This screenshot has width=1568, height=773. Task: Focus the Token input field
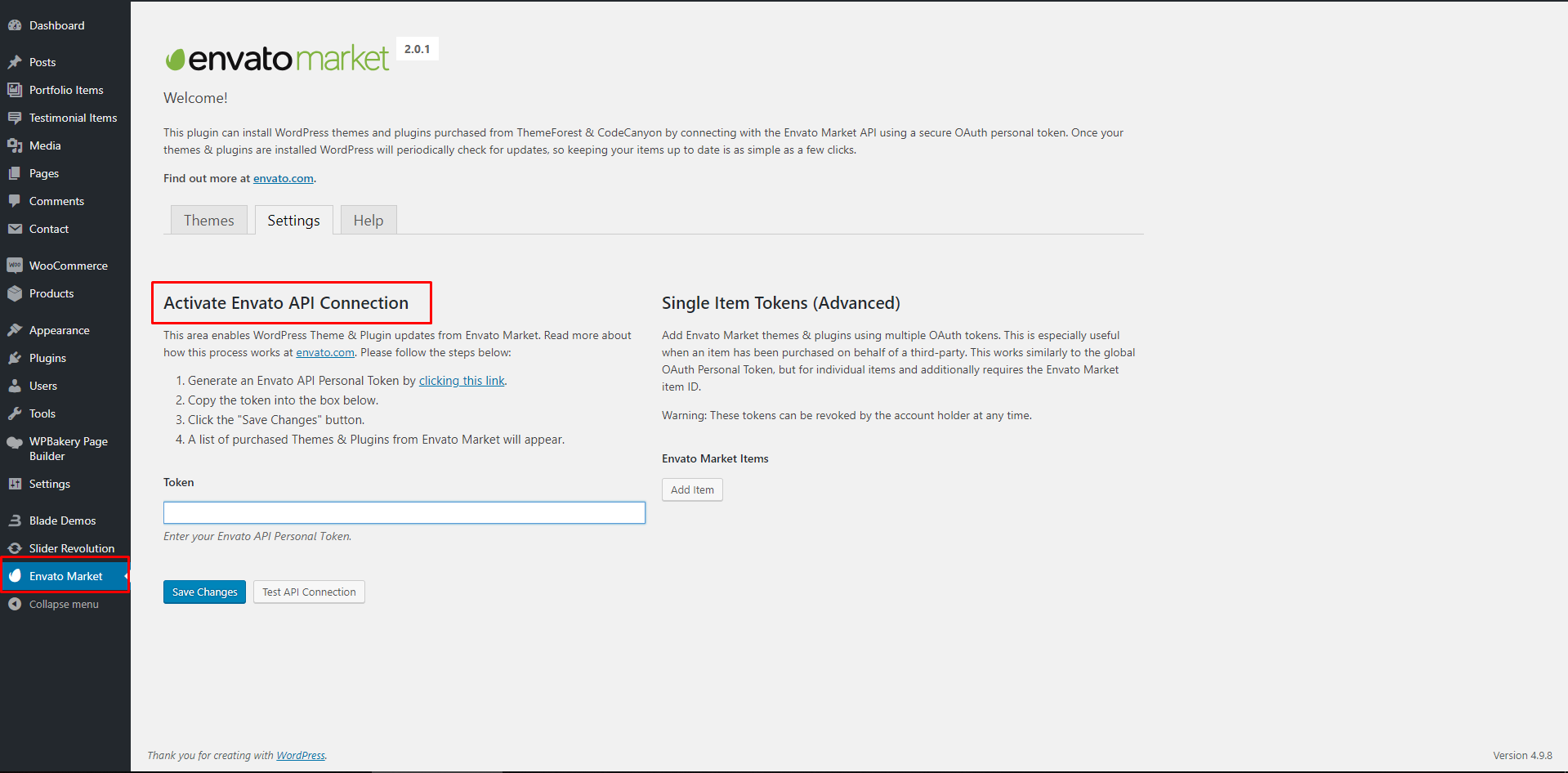pos(404,512)
